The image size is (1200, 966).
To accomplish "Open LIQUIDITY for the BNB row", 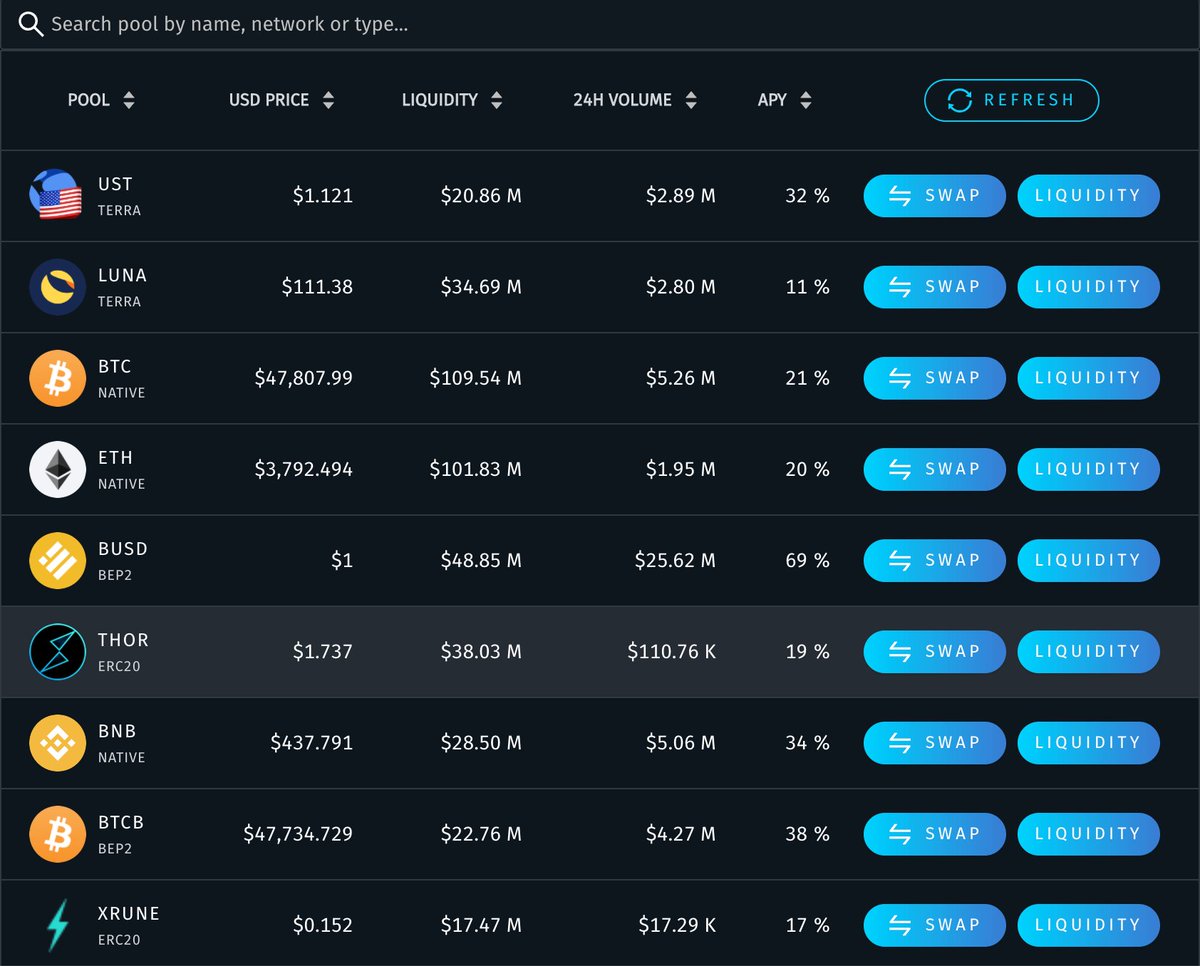I will [1088, 743].
